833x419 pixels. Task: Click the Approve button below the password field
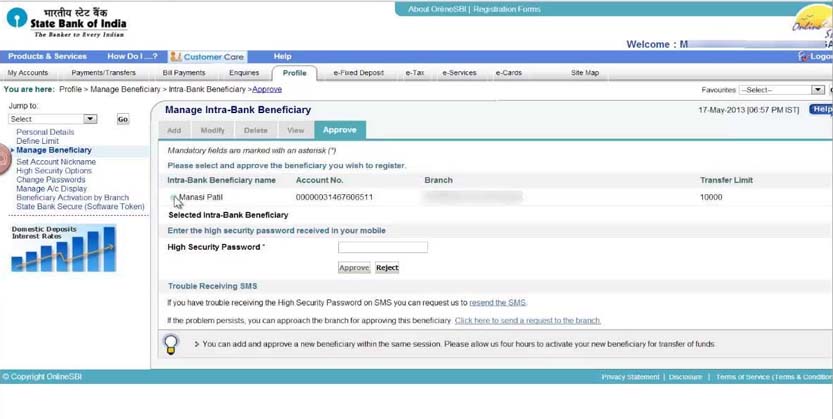[x=354, y=268]
